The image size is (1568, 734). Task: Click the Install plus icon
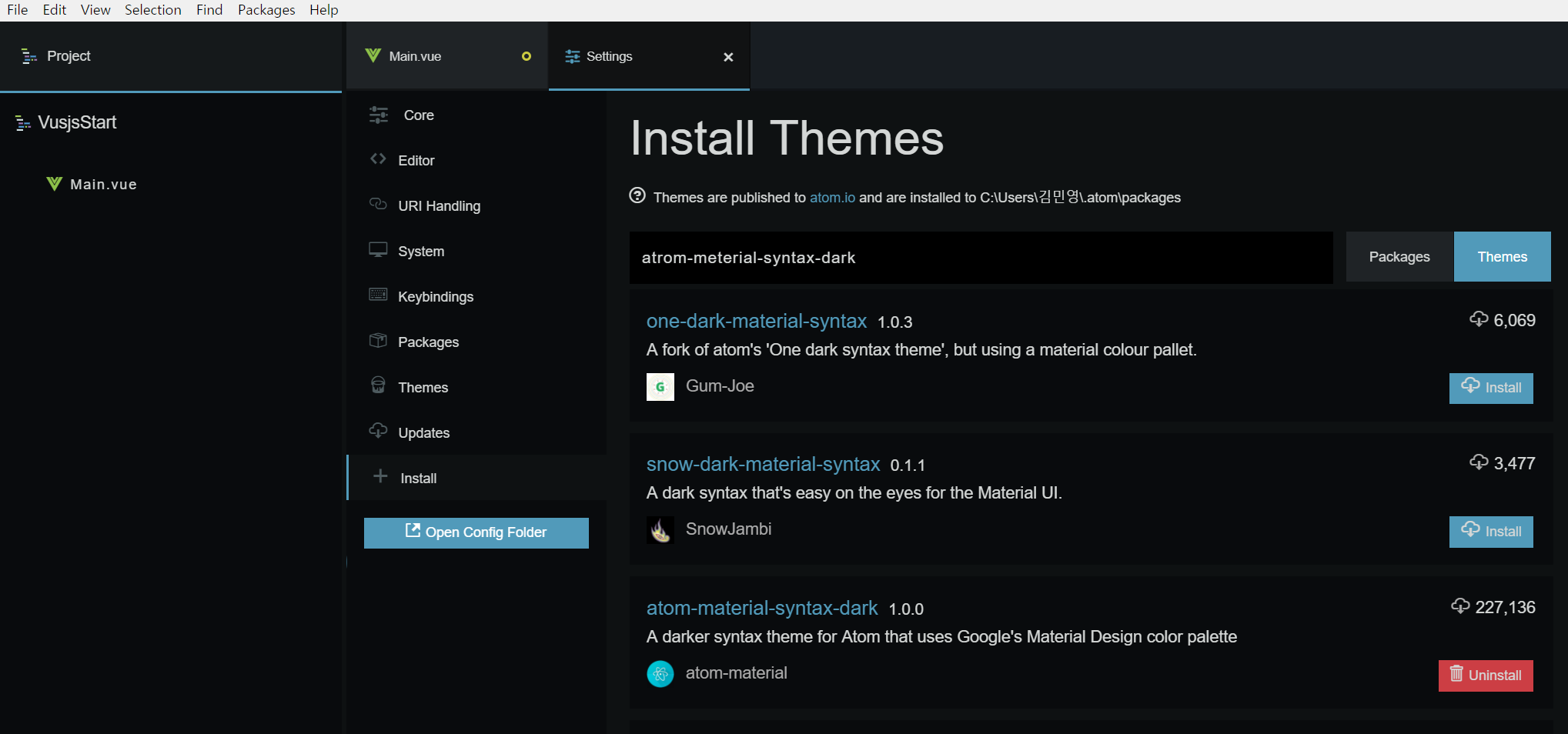tap(380, 476)
